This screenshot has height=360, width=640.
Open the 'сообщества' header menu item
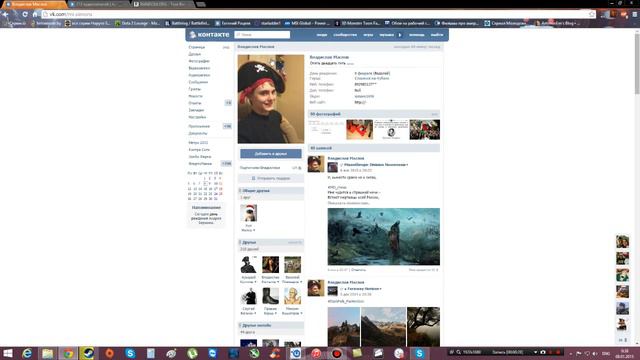[345, 35]
